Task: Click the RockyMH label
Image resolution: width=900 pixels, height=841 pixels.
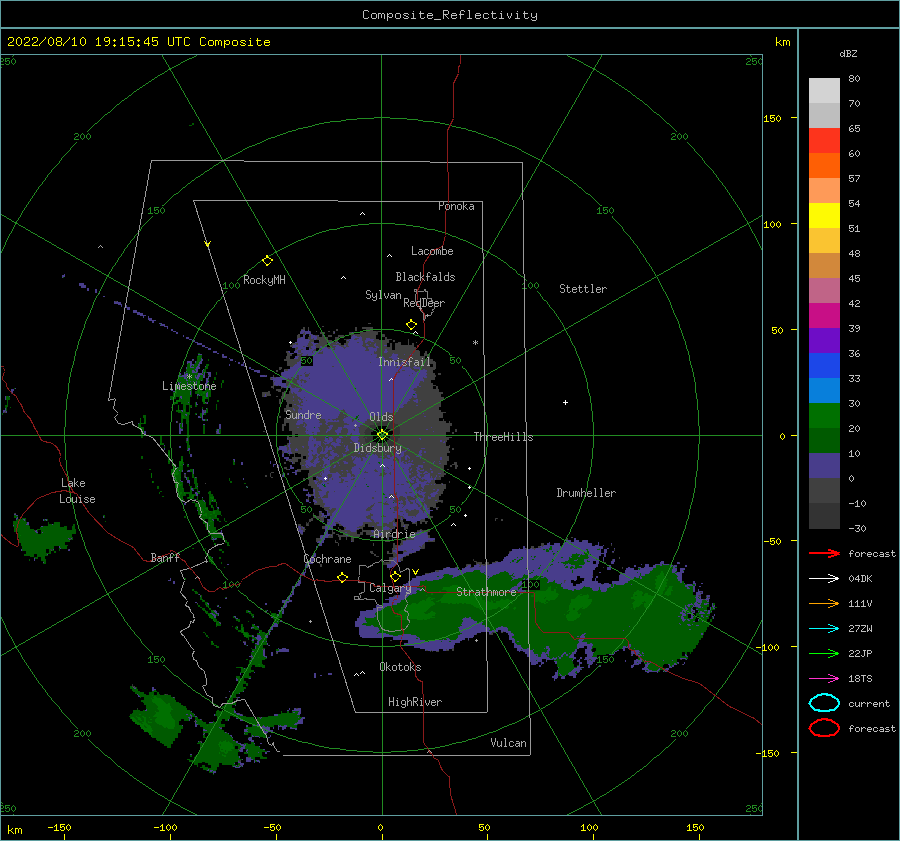Action: (264, 280)
